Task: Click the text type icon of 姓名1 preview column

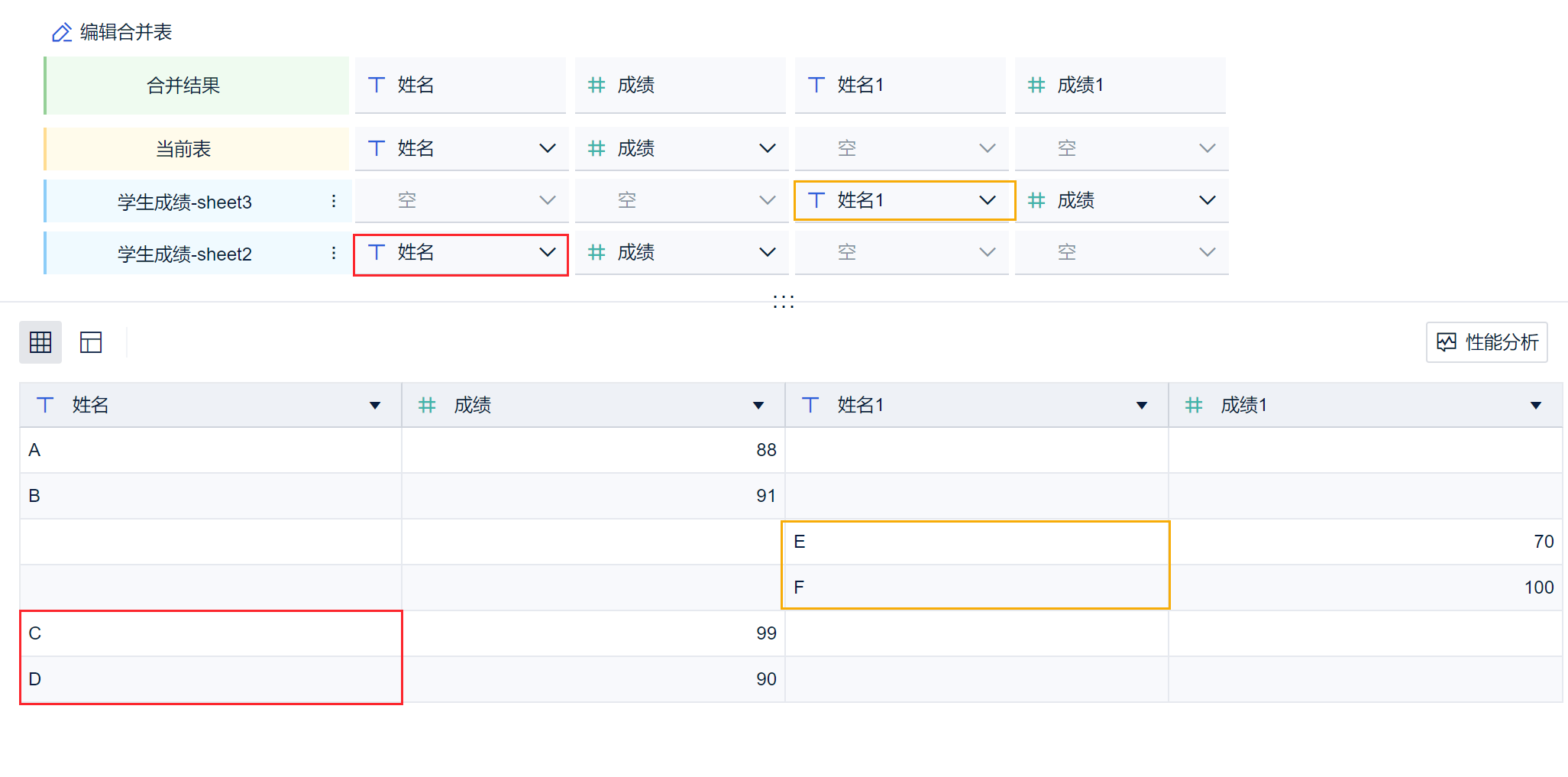Action: [x=810, y=405]
